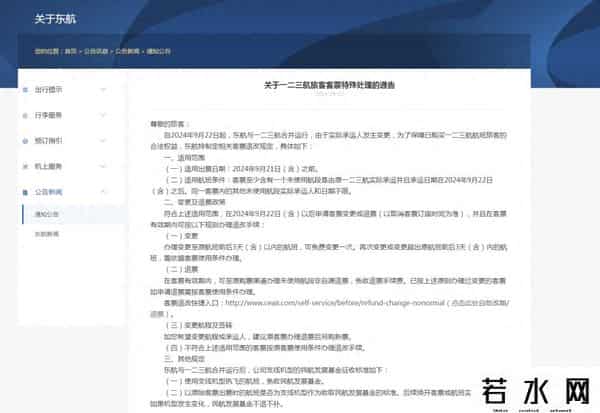Open the 机上服务 menu section
The image size is (600, 413).
pos(48,166)
